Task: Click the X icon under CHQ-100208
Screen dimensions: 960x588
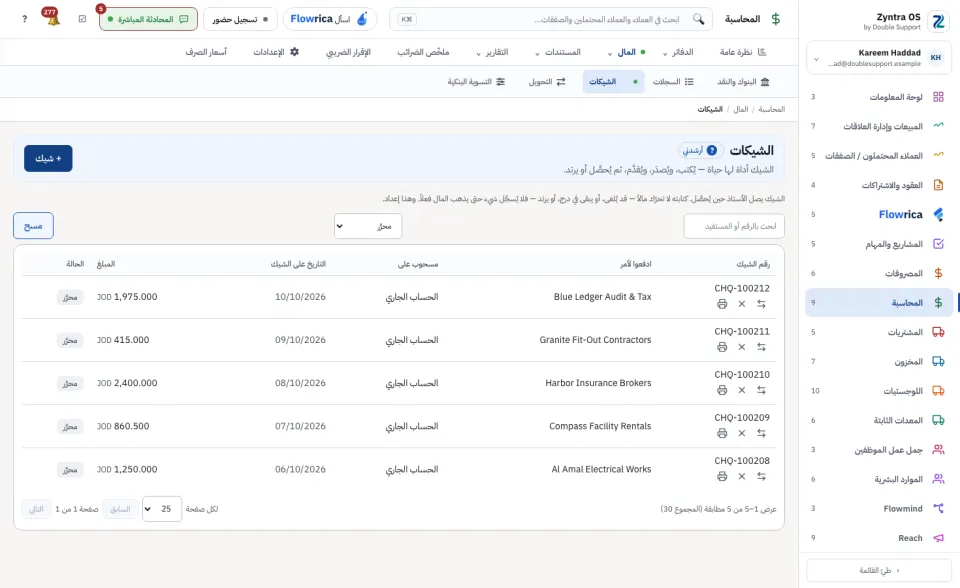Action: click(741, 476)
